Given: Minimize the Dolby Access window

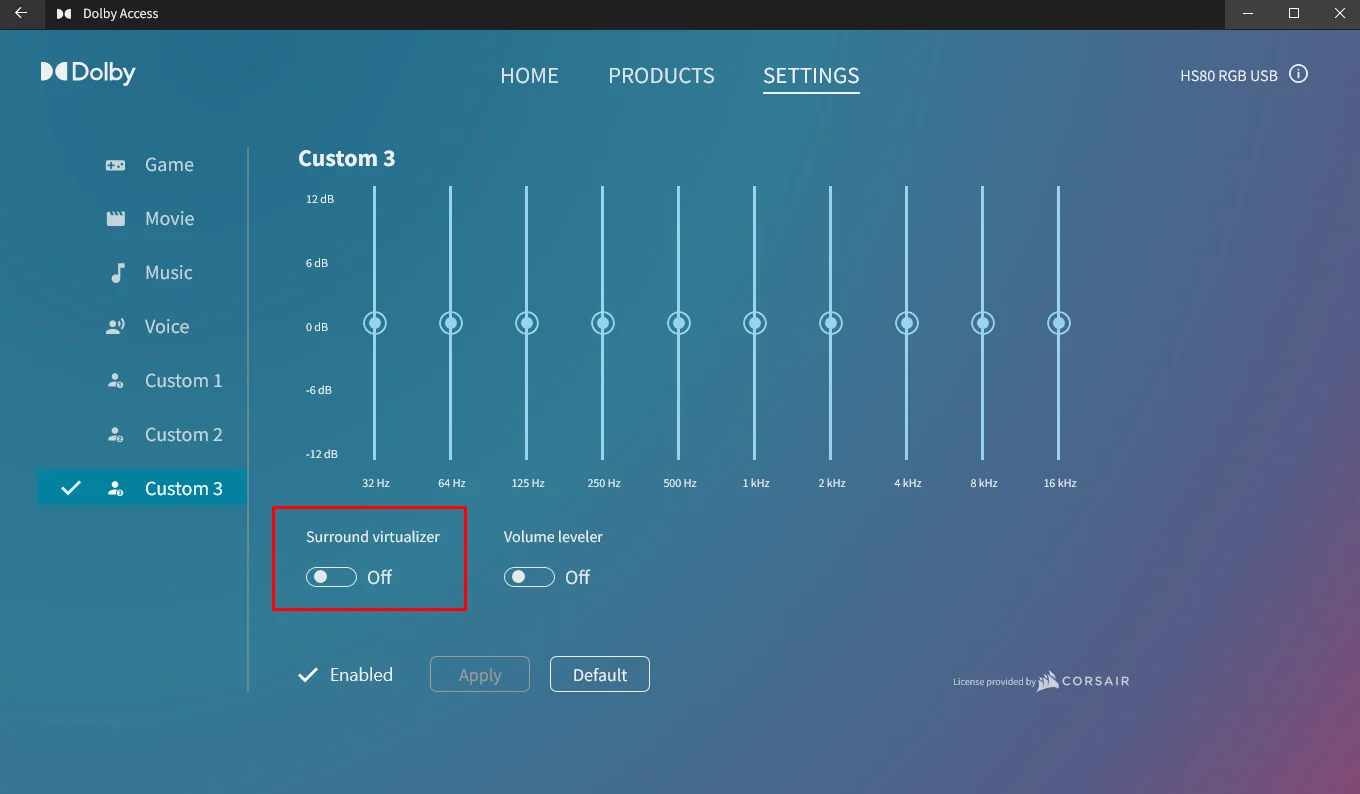Looking at the screenshot, I should (1248, 14).
